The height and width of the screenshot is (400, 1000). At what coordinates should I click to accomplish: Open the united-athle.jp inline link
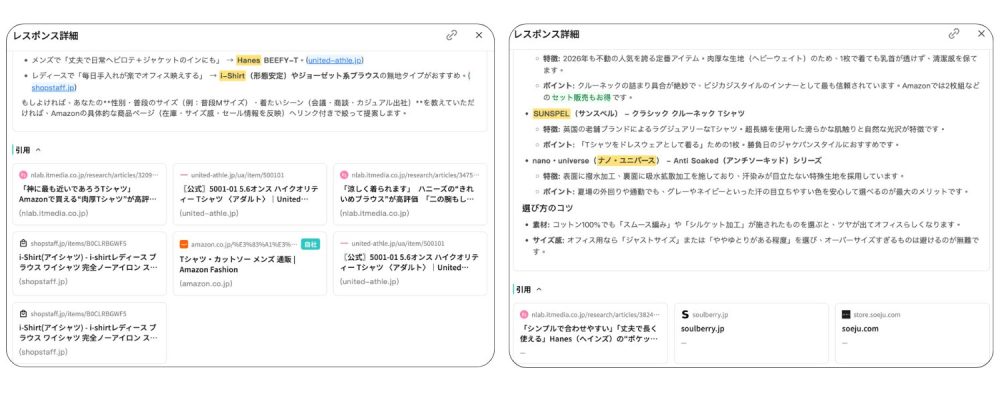coord(335,60)
